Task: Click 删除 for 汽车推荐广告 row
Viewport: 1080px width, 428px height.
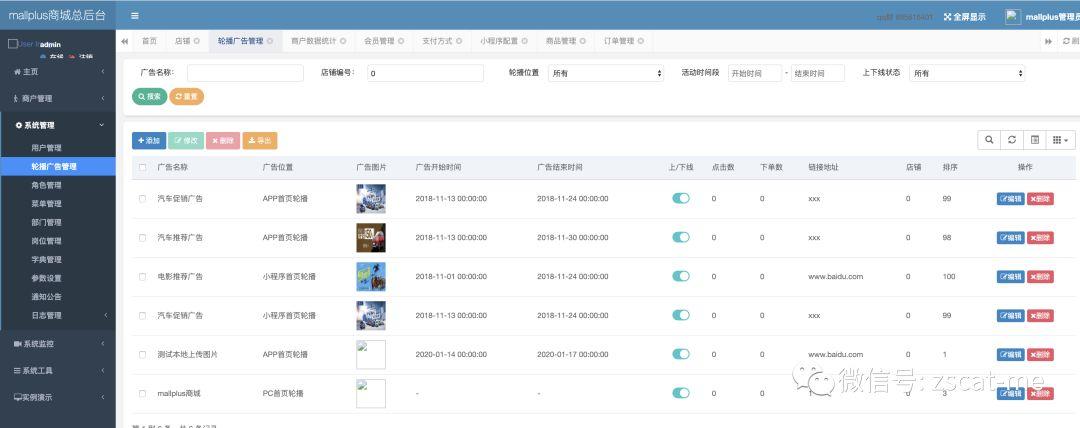Action: point(1040,238)
